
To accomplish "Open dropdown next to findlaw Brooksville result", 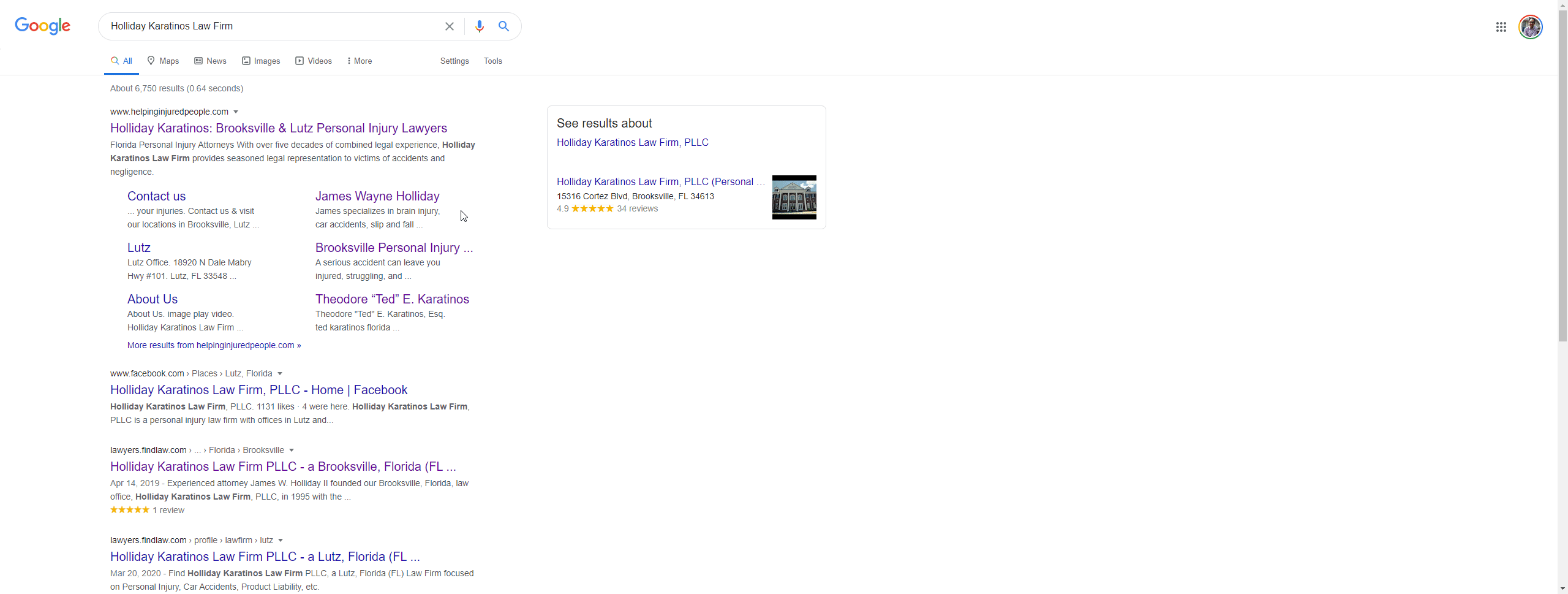I will [292, 450].
